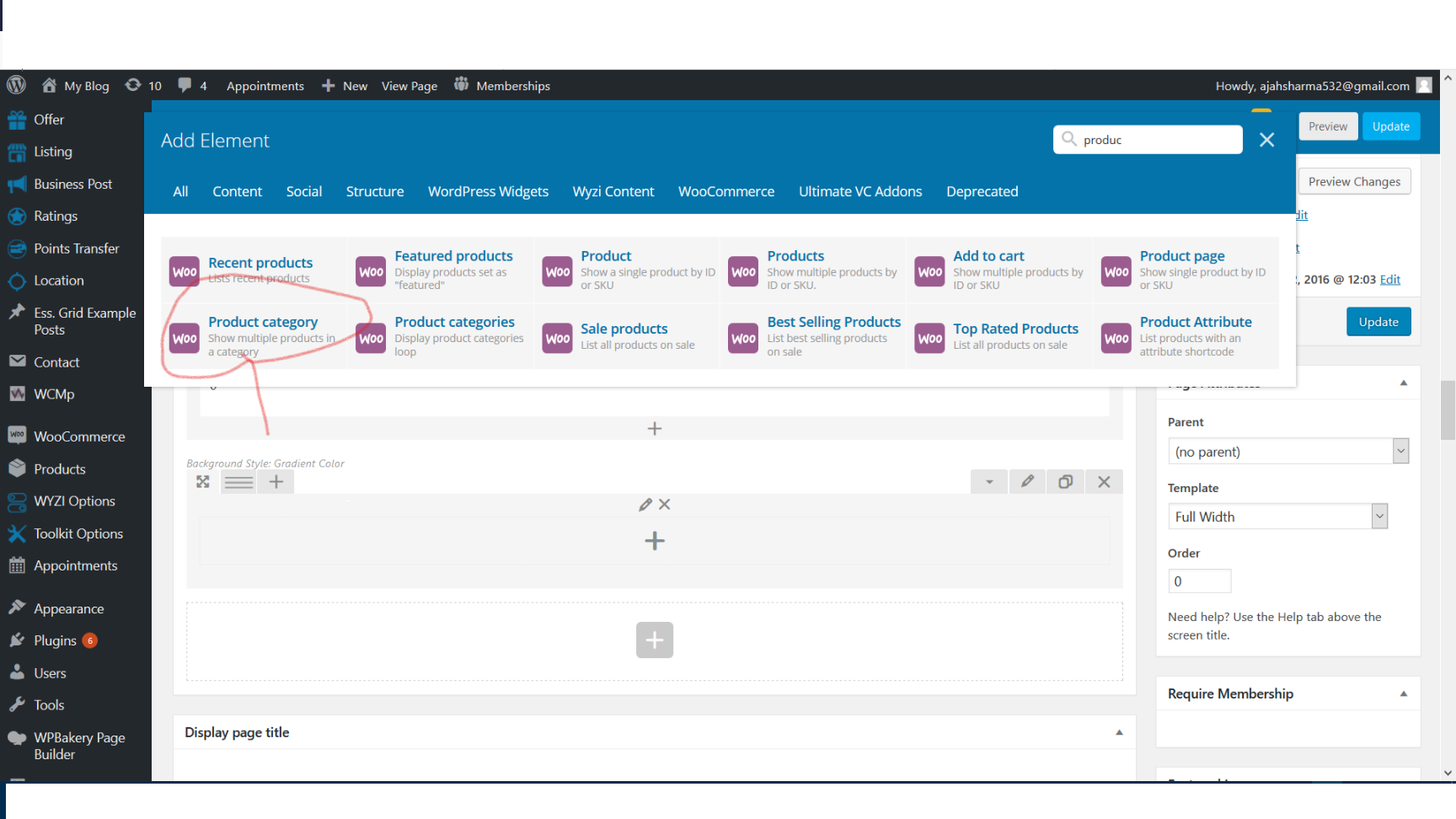Switch to the WooCommerce tab
This screenshot has width=1456, height=819.
tap(725, 191)
